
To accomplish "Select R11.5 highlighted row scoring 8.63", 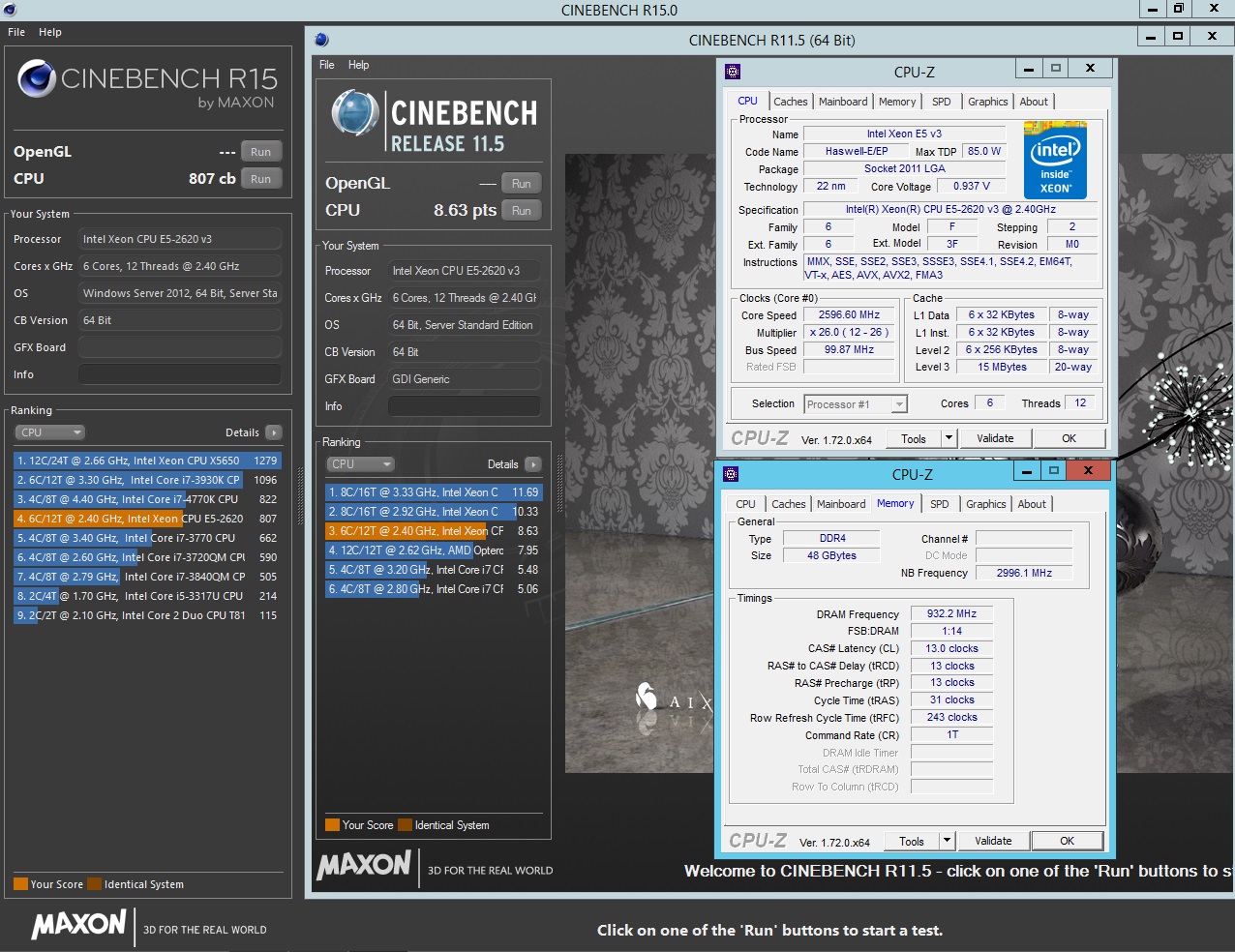I will (x=434, y=531).
